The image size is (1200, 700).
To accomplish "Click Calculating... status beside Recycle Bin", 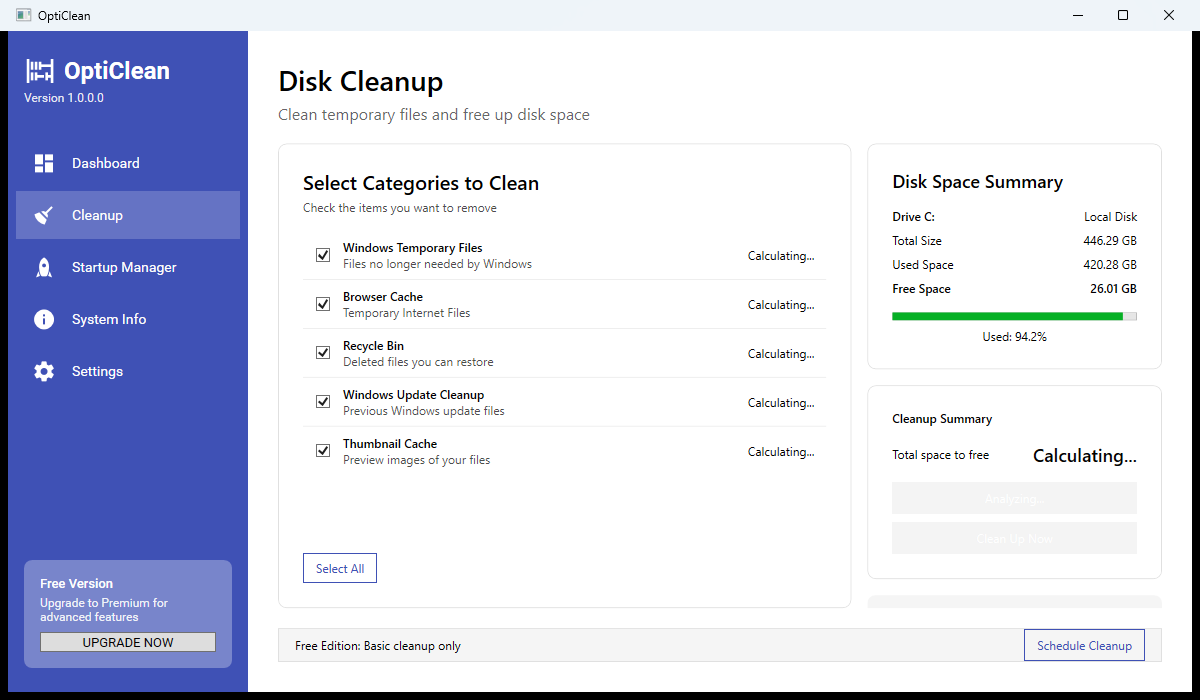I will 781,354.
